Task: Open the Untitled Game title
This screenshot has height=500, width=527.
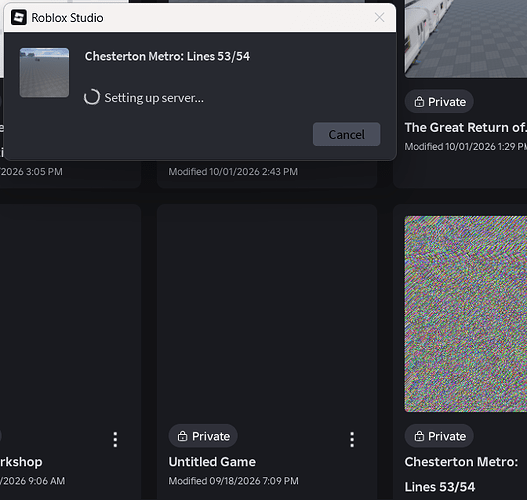Action: click(212, 462)
